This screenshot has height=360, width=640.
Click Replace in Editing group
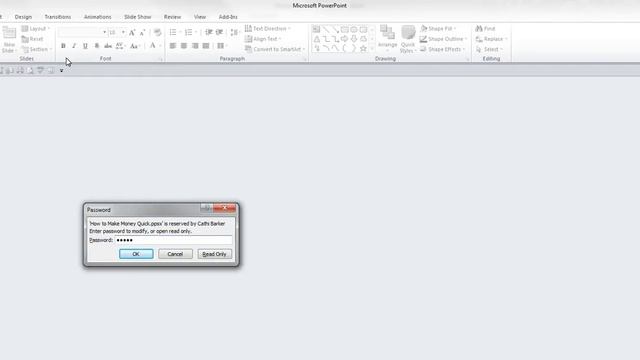tap(491, 39)
